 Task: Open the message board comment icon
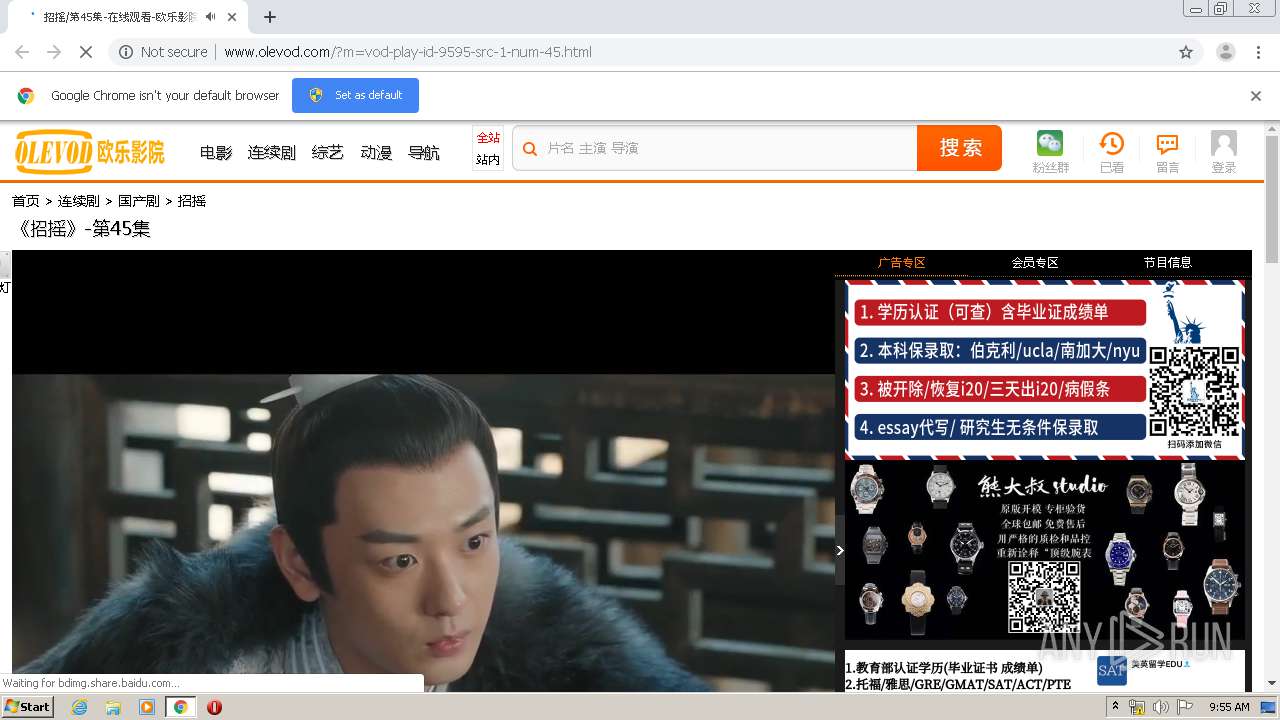pos(1167,143)
